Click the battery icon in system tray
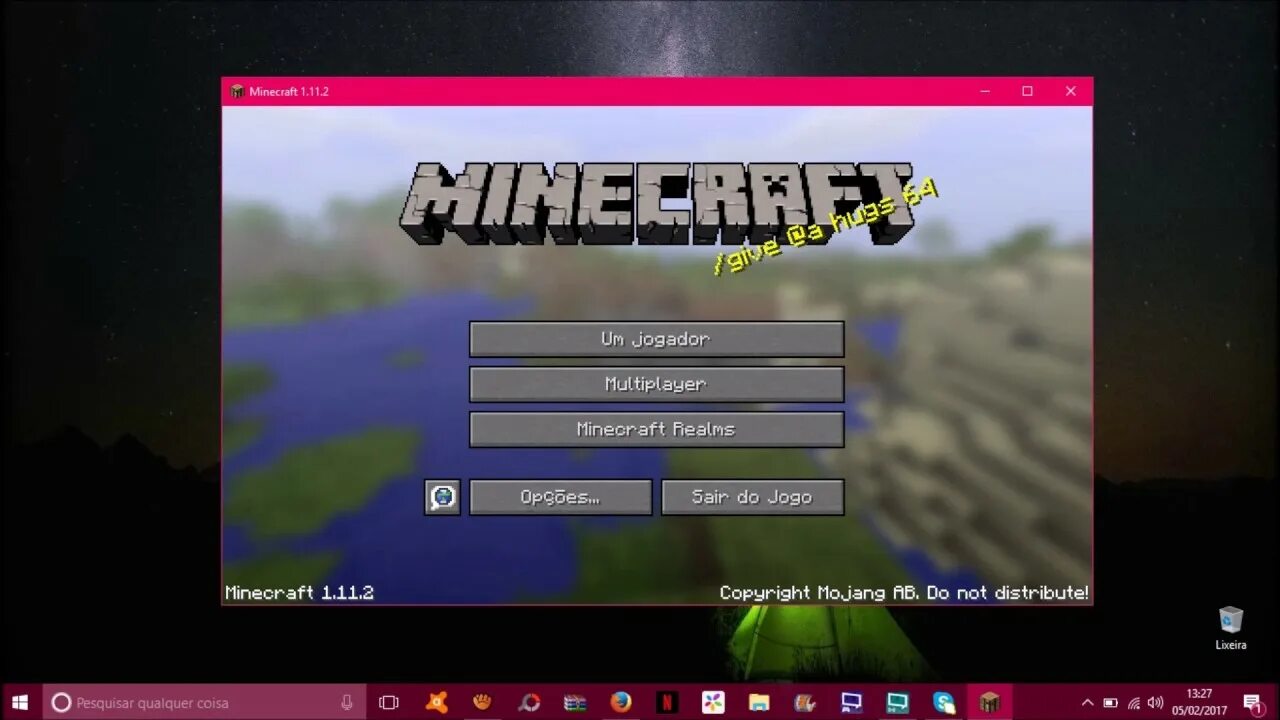Viewport: 1280px width, 720px height. pos(1110,703)
